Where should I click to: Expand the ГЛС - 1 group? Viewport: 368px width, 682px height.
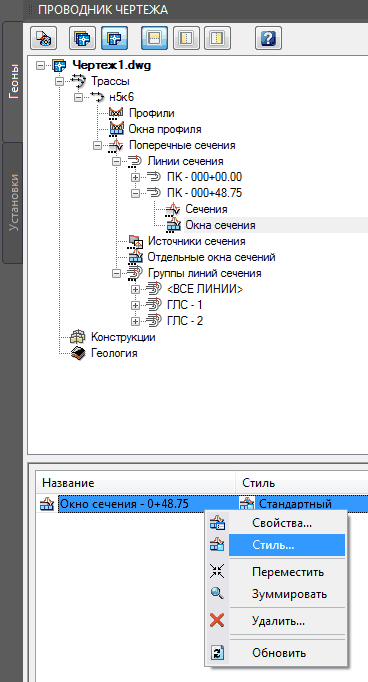pos(135,305)
